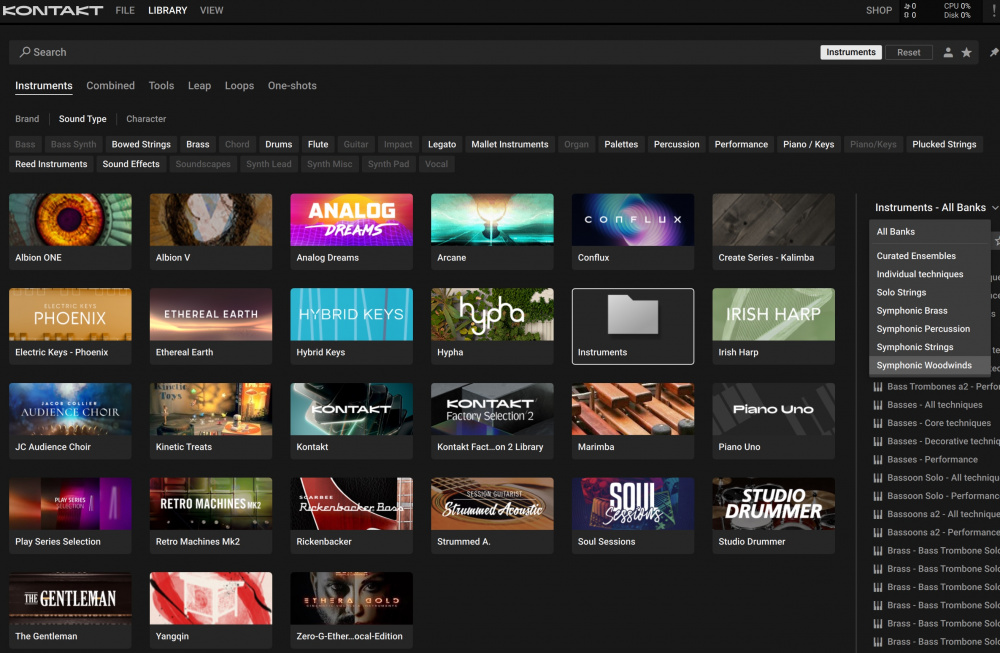Click the Instruments filter chip in search
Screen dimensions: 1000x653
(x=851, y=52)
